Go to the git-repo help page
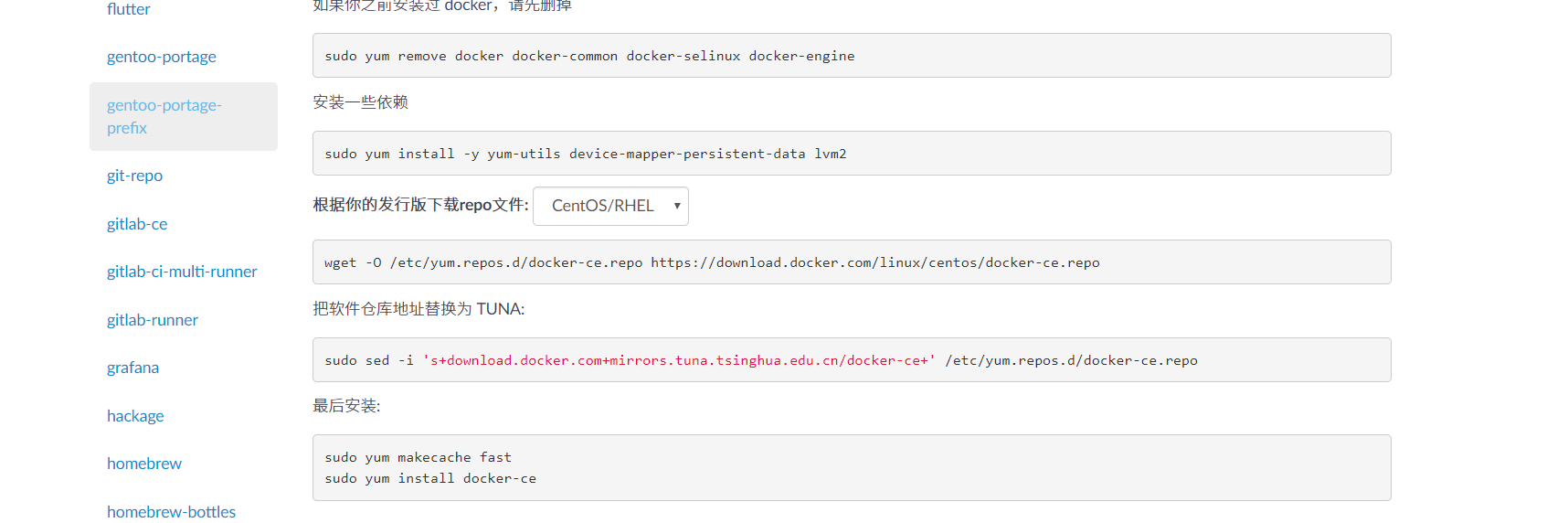The height and width of the screenshot is (523, 1568). point(134,176)
